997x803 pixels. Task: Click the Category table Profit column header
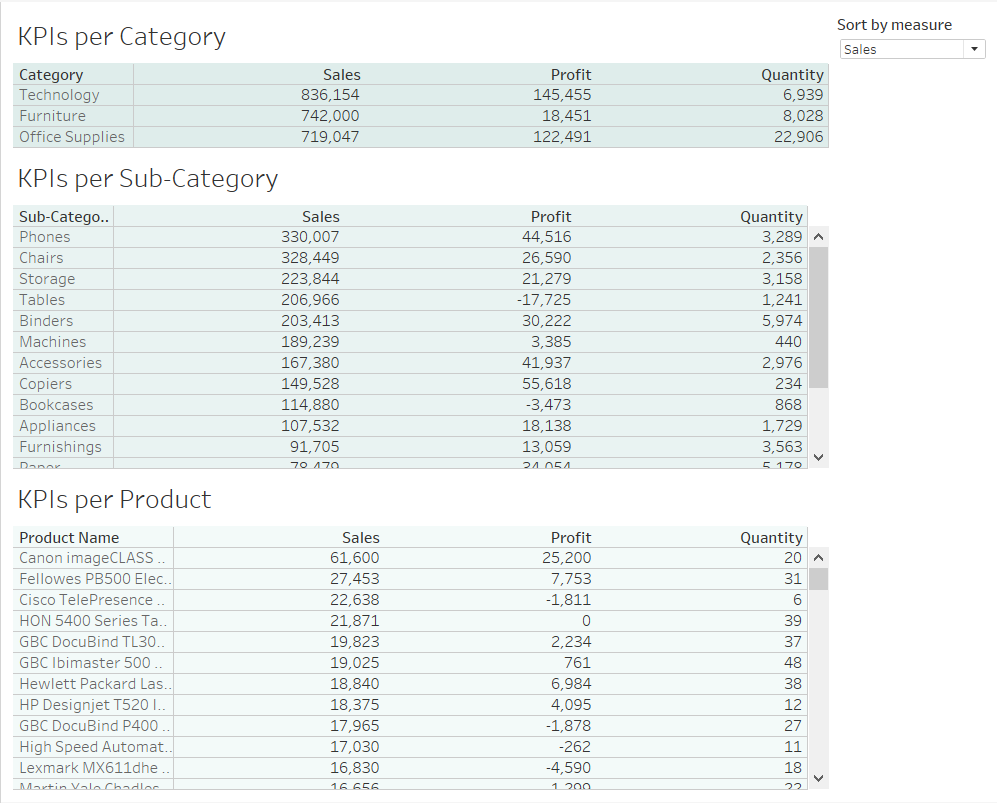[570, 74]
